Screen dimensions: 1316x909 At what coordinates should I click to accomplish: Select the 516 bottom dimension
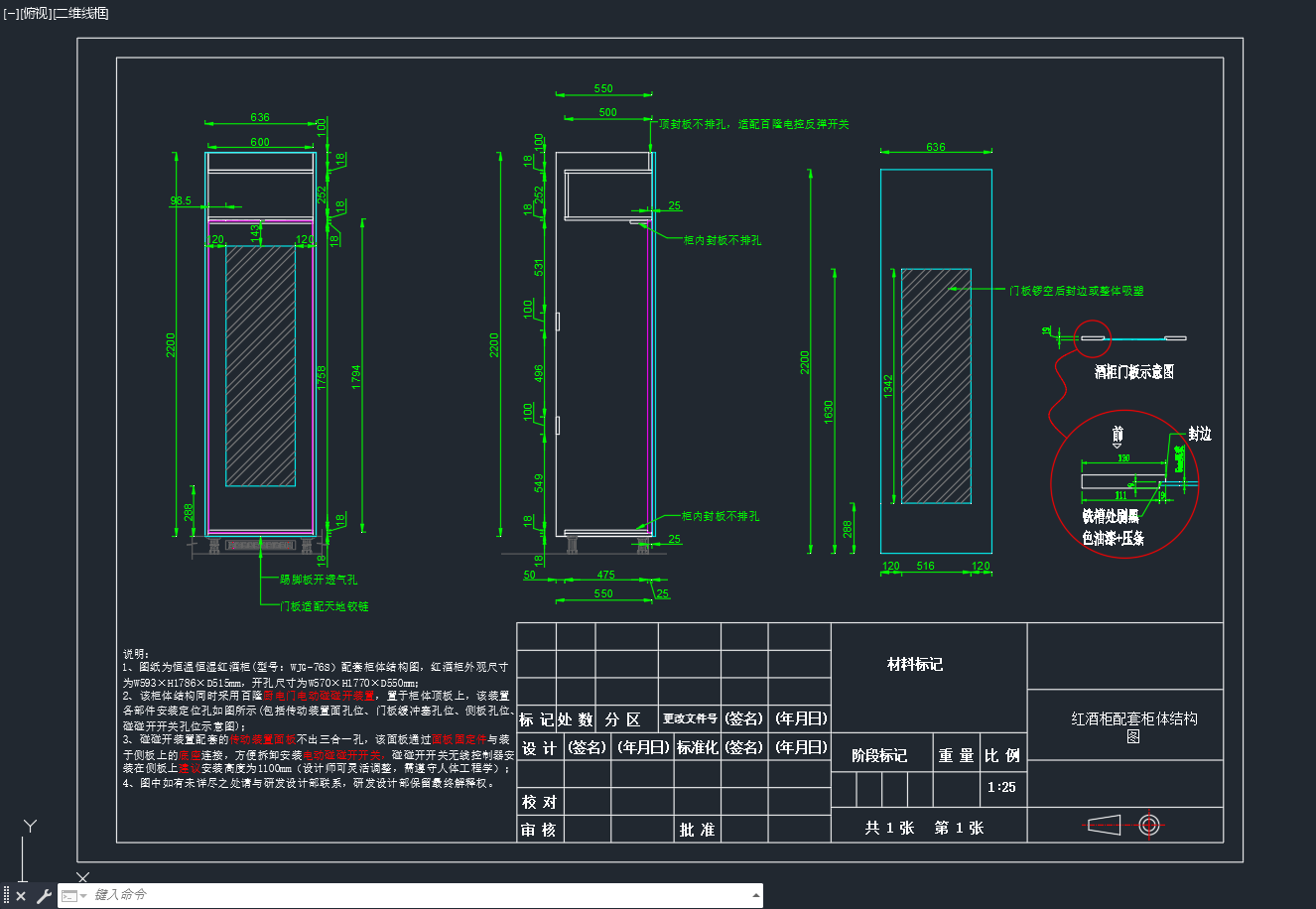pyautogui.click(x=925, y=567)
